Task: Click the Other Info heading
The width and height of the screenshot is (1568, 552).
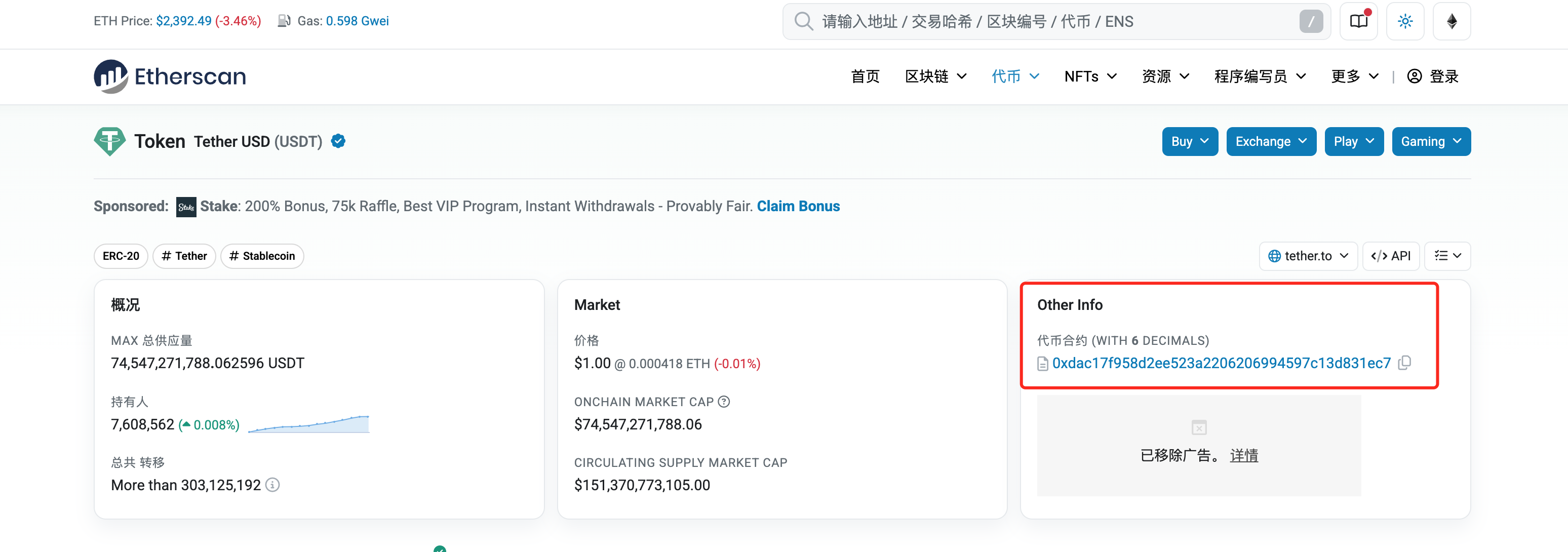Action: (1070, 305)
